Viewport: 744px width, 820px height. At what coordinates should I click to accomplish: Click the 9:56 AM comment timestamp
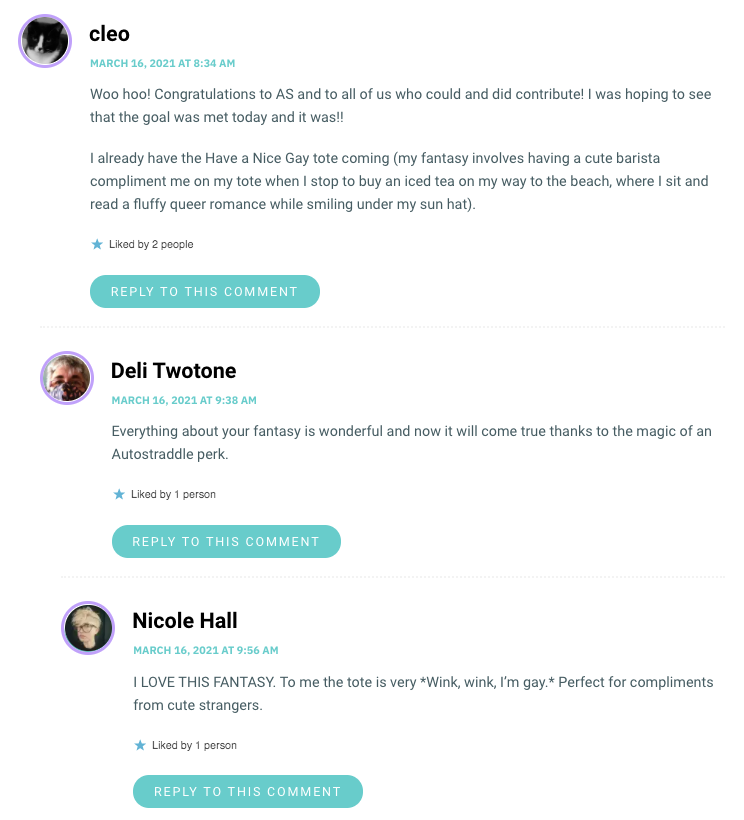206,650
